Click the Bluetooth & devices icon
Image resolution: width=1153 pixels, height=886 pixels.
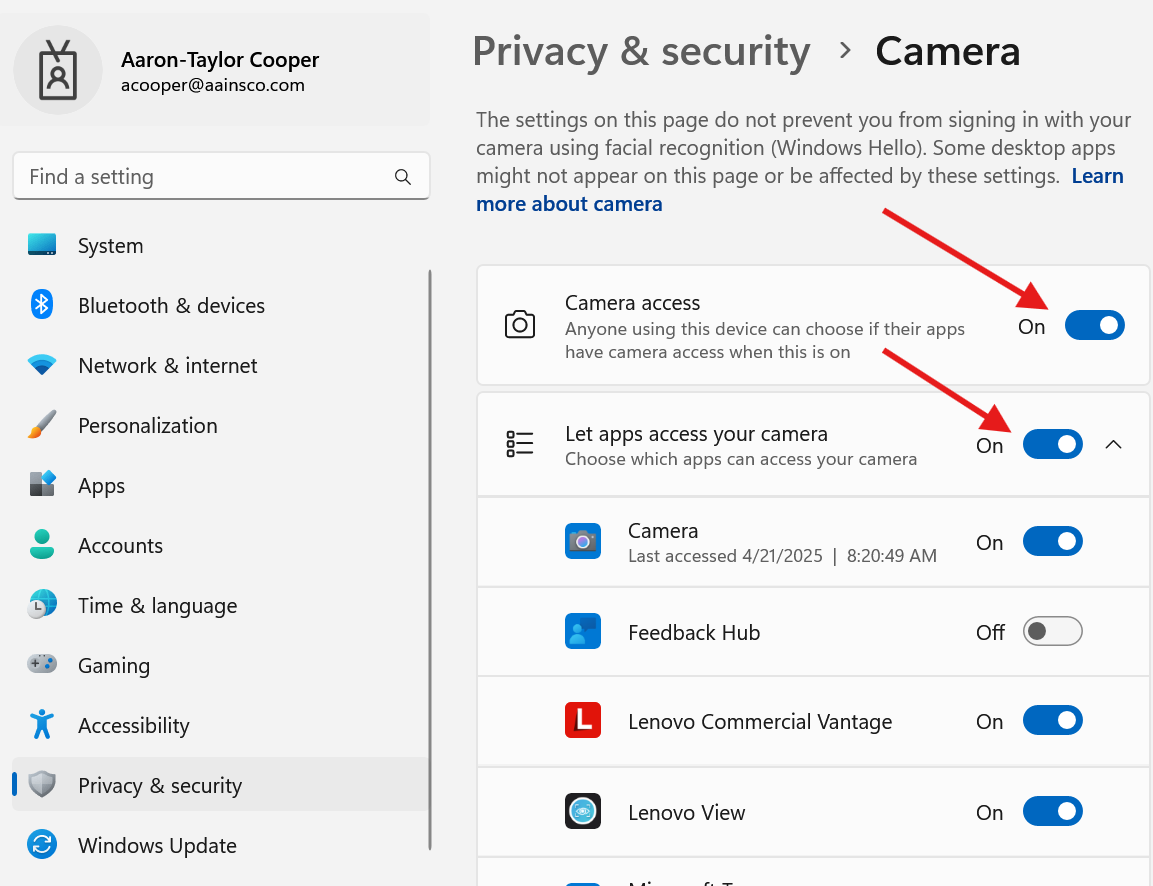pos(42,305)
